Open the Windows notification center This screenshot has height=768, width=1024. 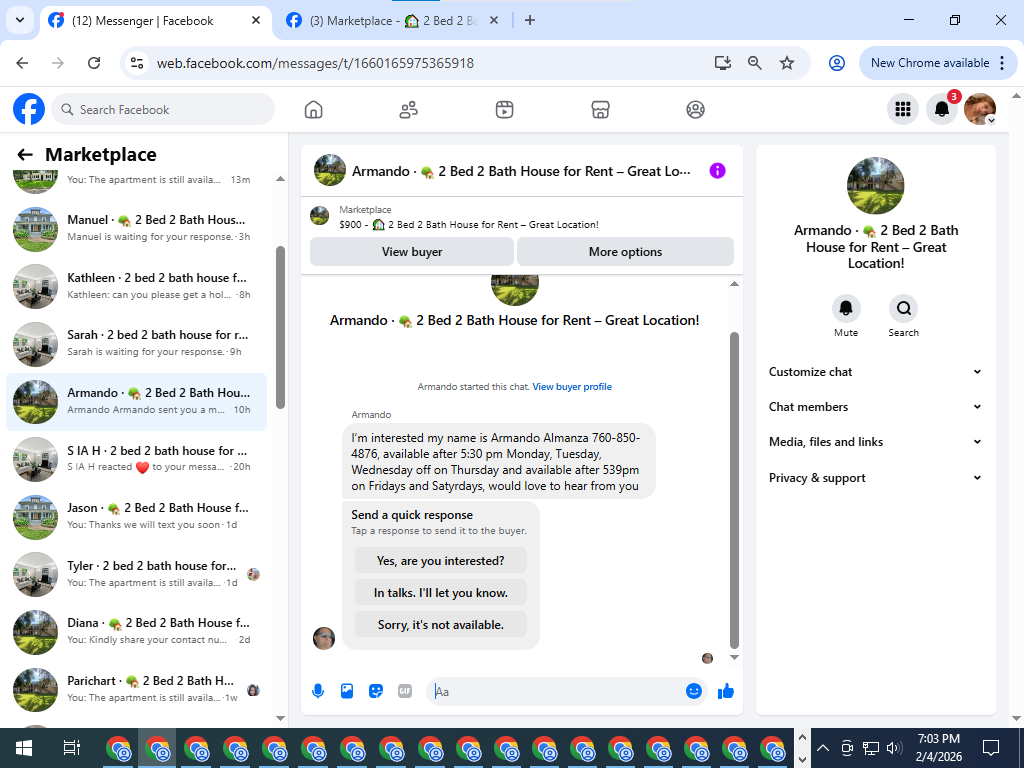point(991,748)
